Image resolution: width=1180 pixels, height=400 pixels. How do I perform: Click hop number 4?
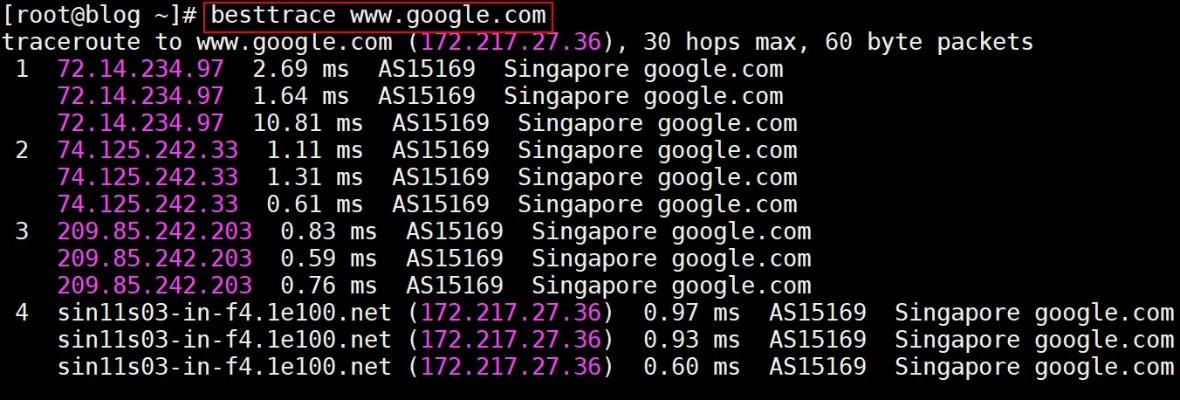pyautogui.click(x=22, y=313)
